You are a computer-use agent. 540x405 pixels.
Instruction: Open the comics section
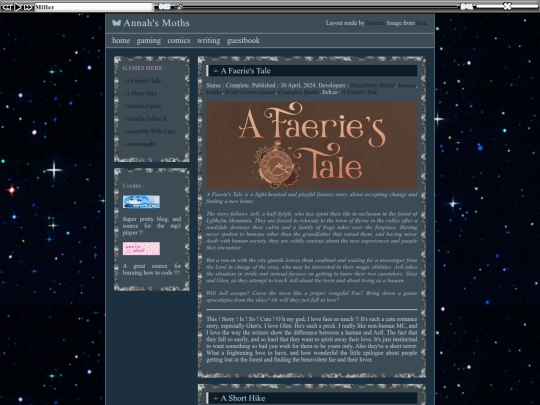click(179, 40)
